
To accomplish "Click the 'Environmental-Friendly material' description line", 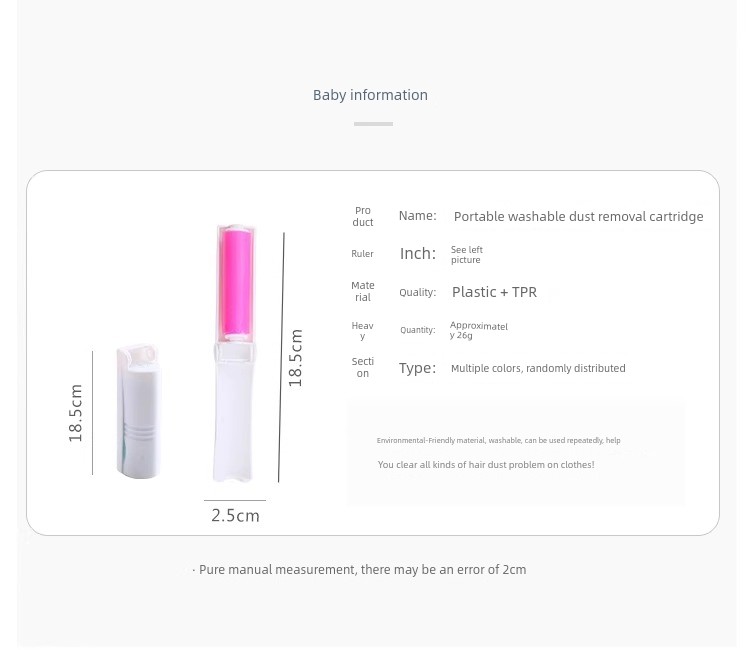I will coord(498,441).
